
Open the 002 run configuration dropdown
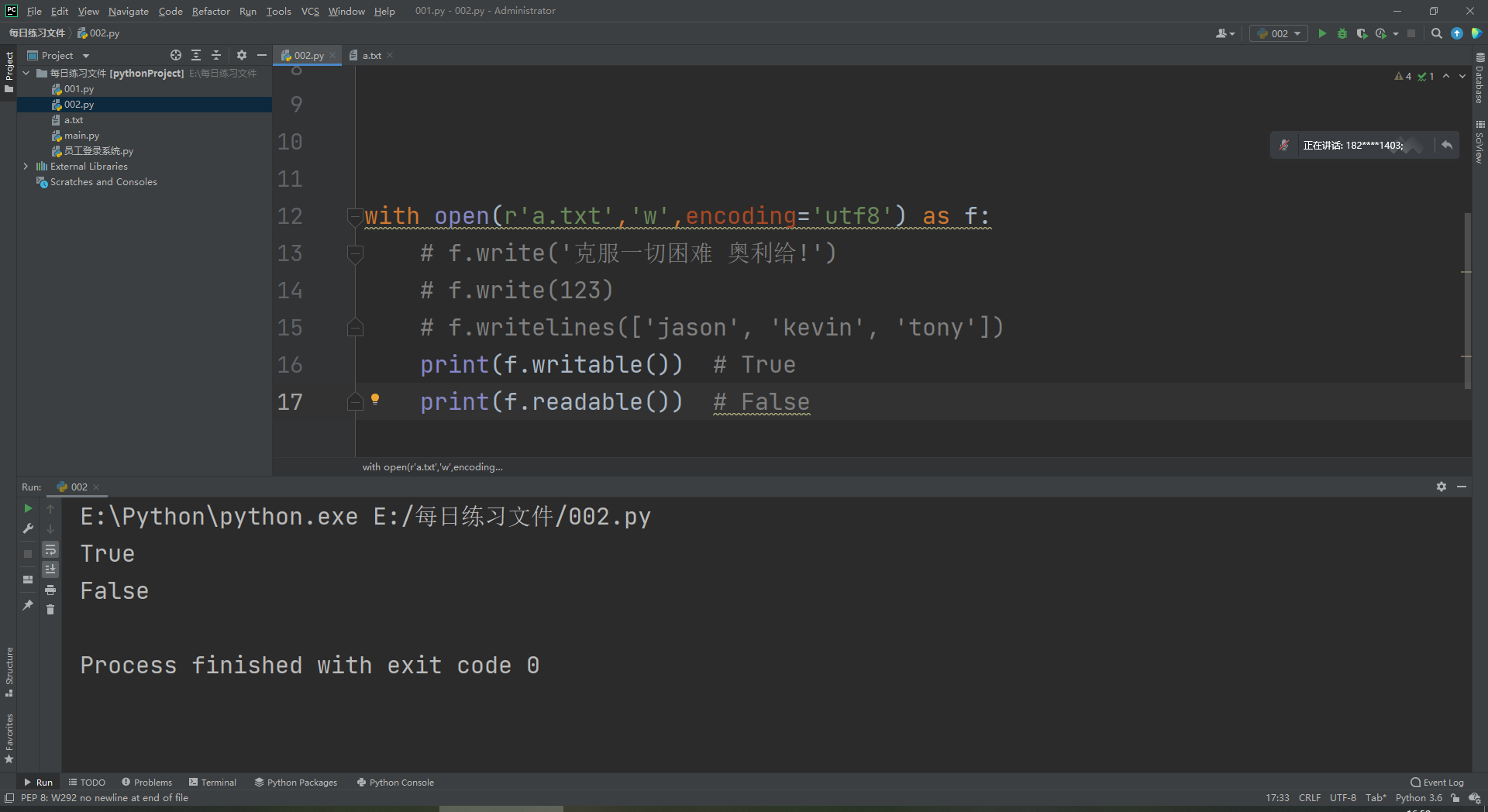tap(1280, 33)
